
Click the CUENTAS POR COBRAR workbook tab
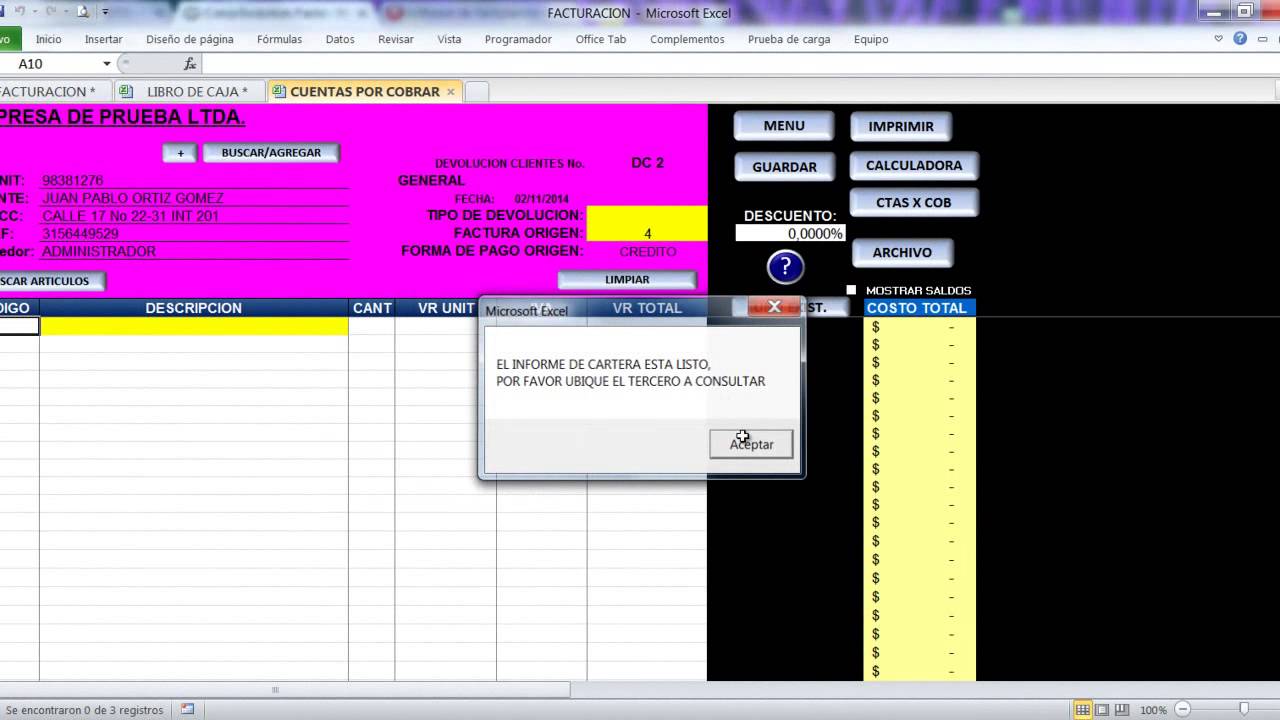pos(365,91)
